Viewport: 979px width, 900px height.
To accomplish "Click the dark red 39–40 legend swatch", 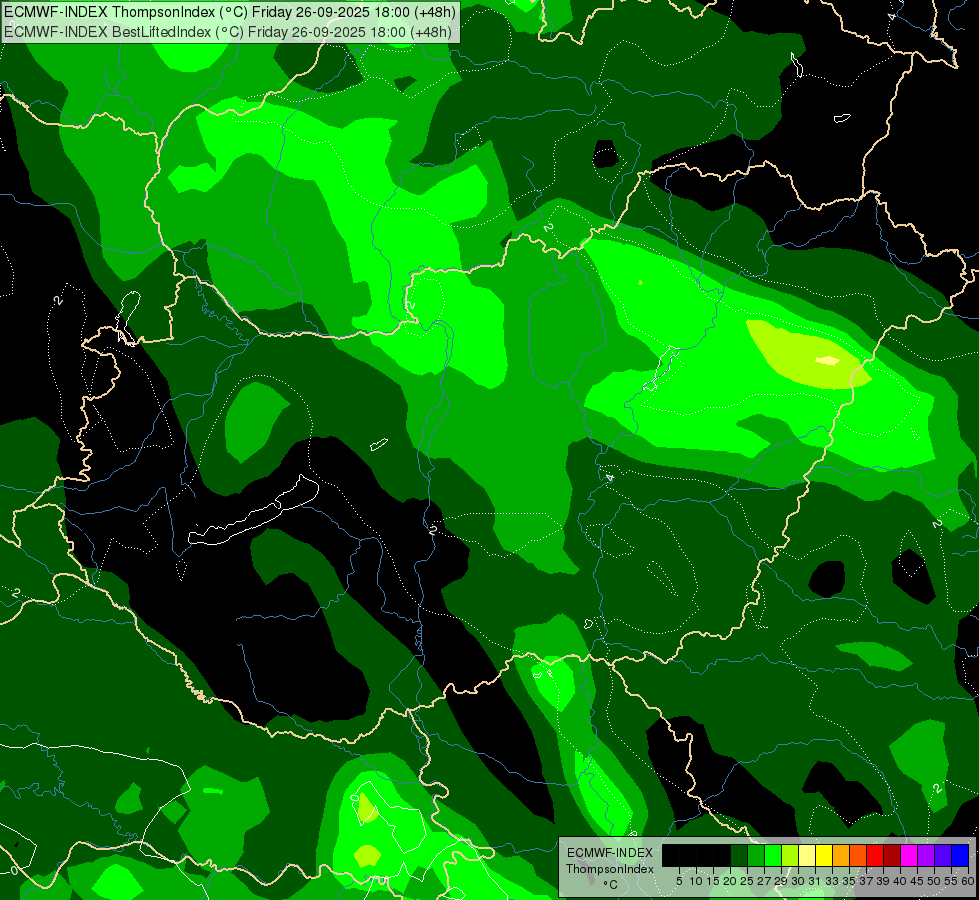I will point(892,856).
